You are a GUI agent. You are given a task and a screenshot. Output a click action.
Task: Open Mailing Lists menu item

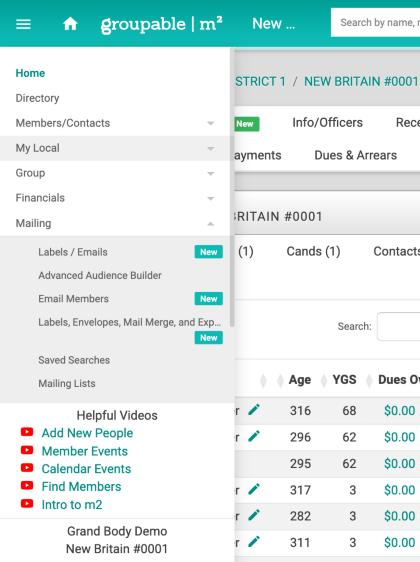[67, 383]
